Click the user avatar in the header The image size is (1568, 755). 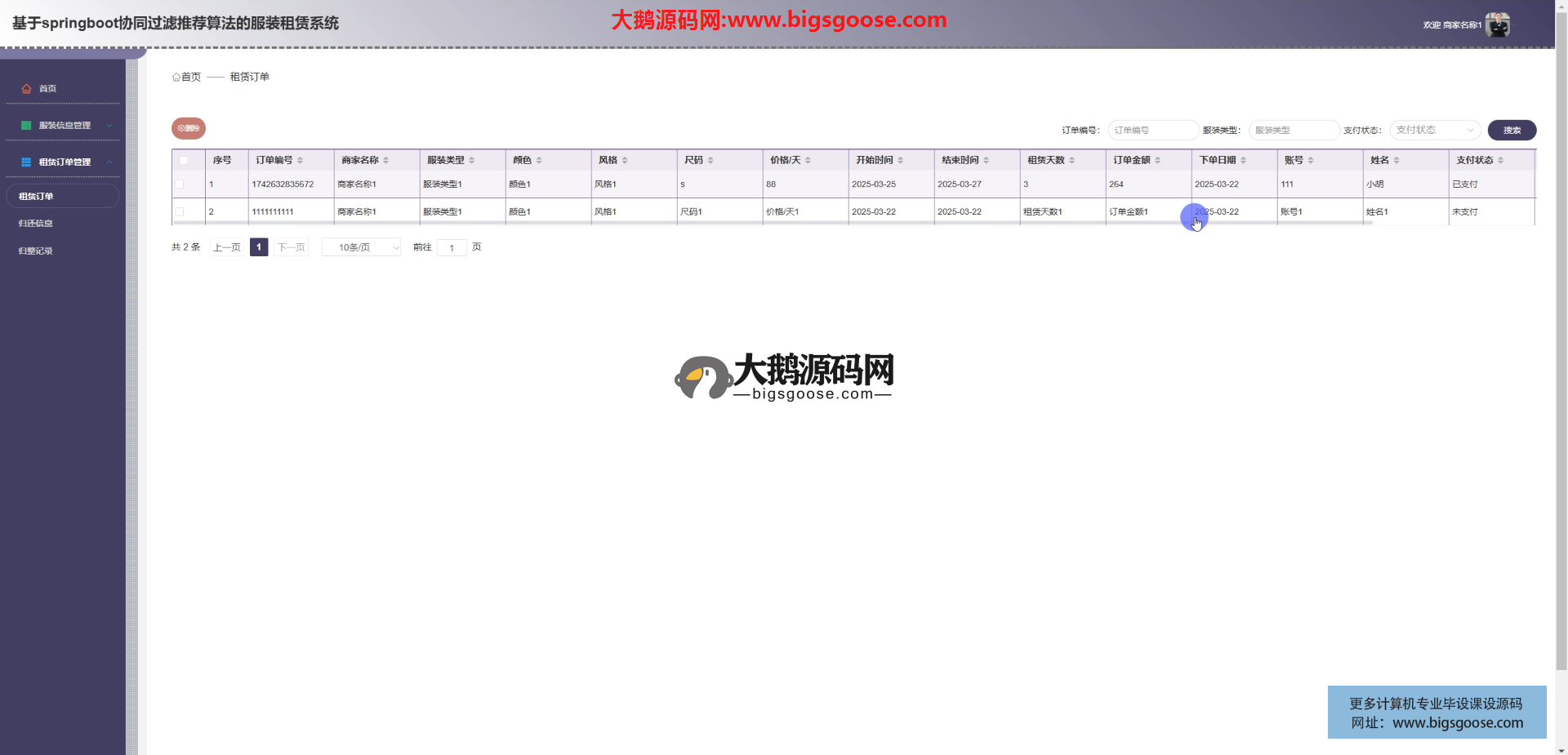(1497, 24)
